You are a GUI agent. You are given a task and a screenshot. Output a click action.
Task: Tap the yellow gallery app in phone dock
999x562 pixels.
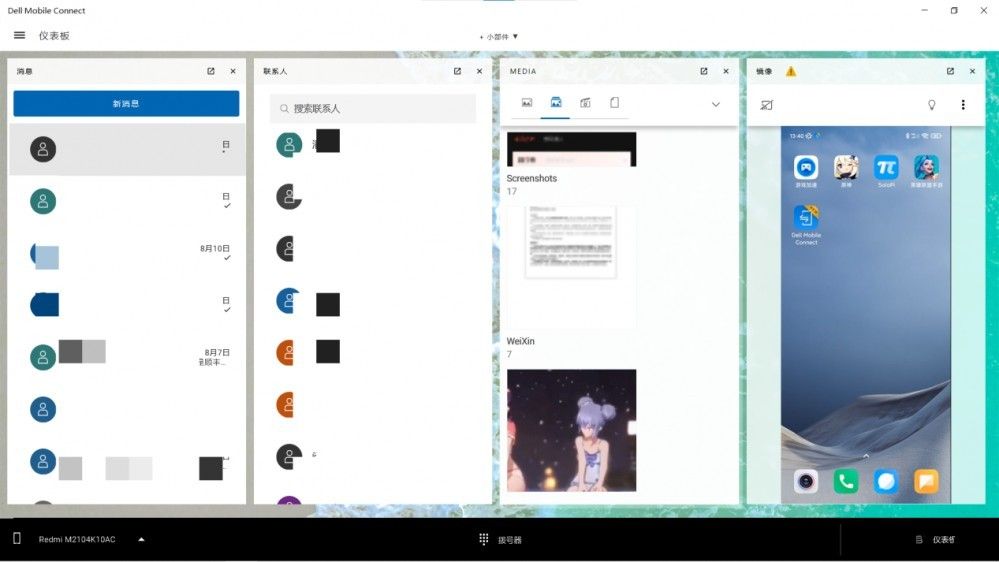tap(926, 482)
